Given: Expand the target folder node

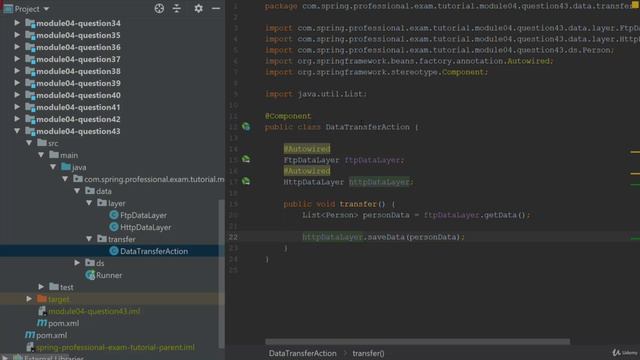Looking at the screenshot, I should click(x=29, y=299).
